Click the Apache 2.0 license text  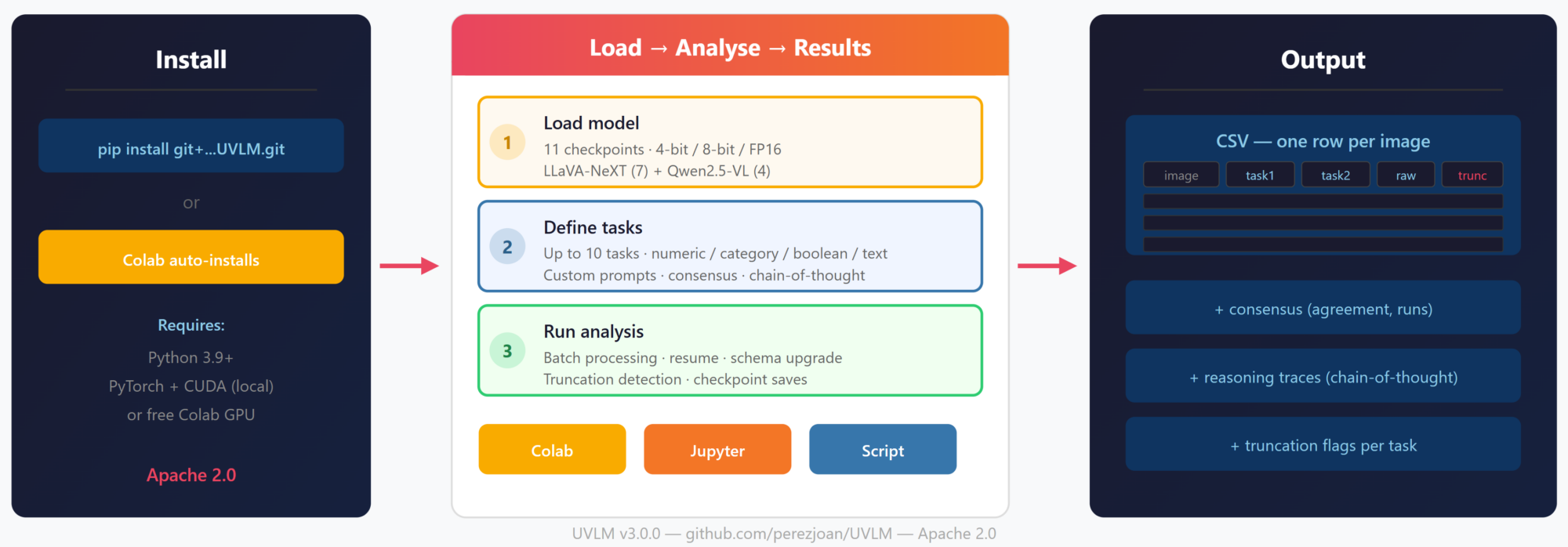(x=191, y=475)
